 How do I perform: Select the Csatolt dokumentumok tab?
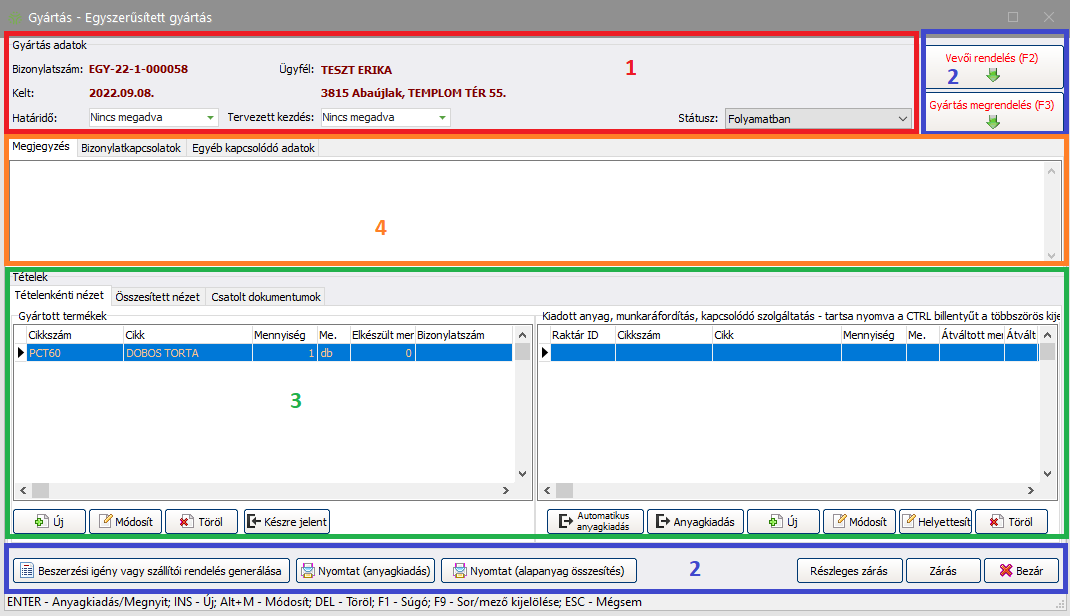click(265, 297)
